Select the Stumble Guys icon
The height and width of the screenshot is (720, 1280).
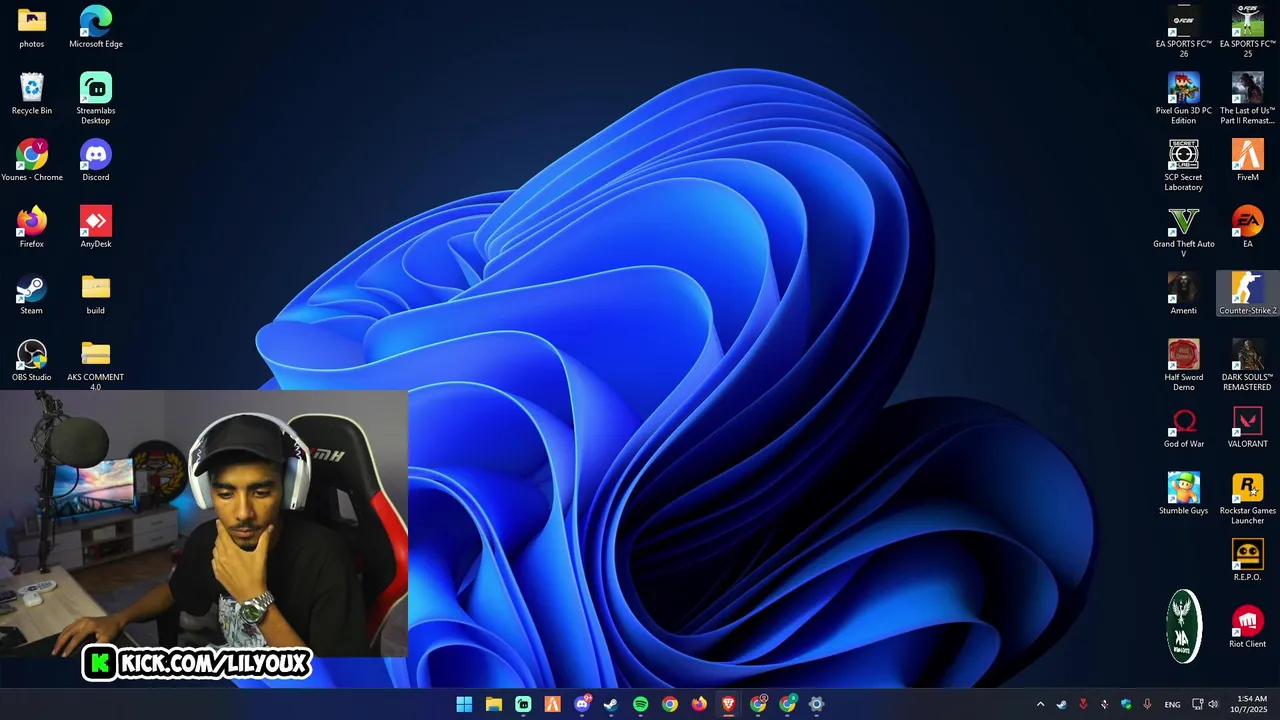(x=1184, y=494)
